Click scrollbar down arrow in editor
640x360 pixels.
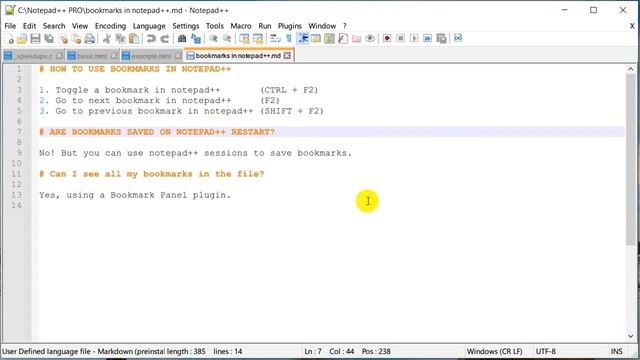[631, 336]
